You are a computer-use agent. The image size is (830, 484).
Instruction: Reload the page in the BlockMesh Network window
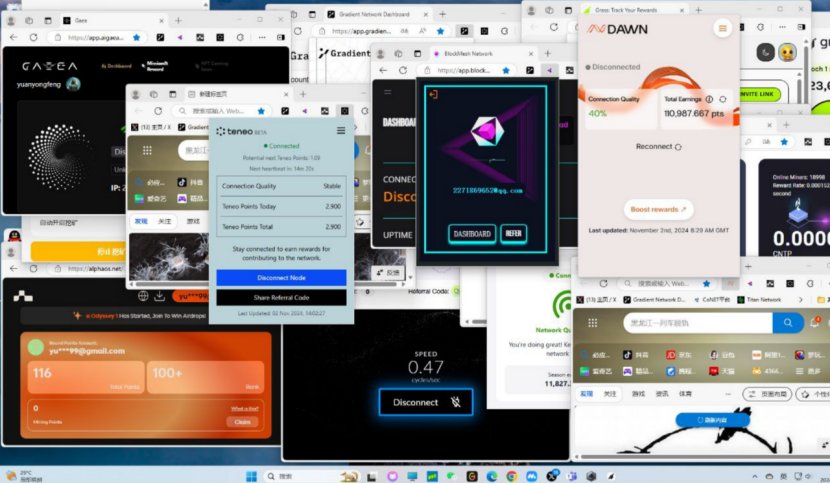tap(403, 70)
